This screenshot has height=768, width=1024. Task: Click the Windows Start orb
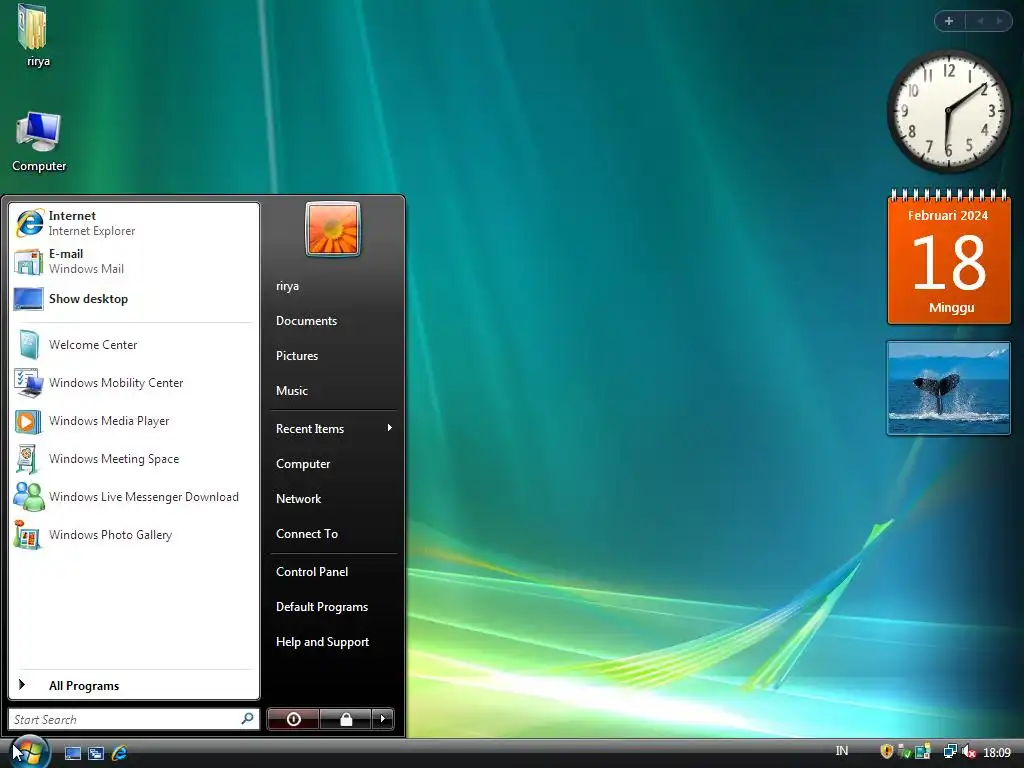pyautogui.click(x=29, y=752)
